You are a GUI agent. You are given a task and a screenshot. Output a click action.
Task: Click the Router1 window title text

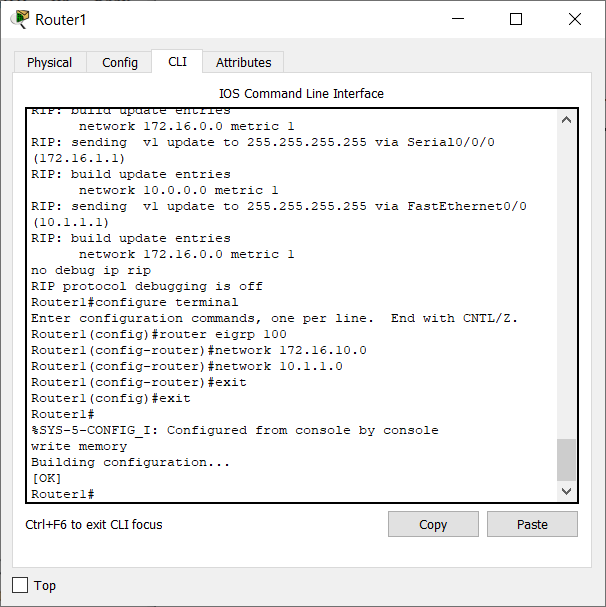[x=60, y=20]
